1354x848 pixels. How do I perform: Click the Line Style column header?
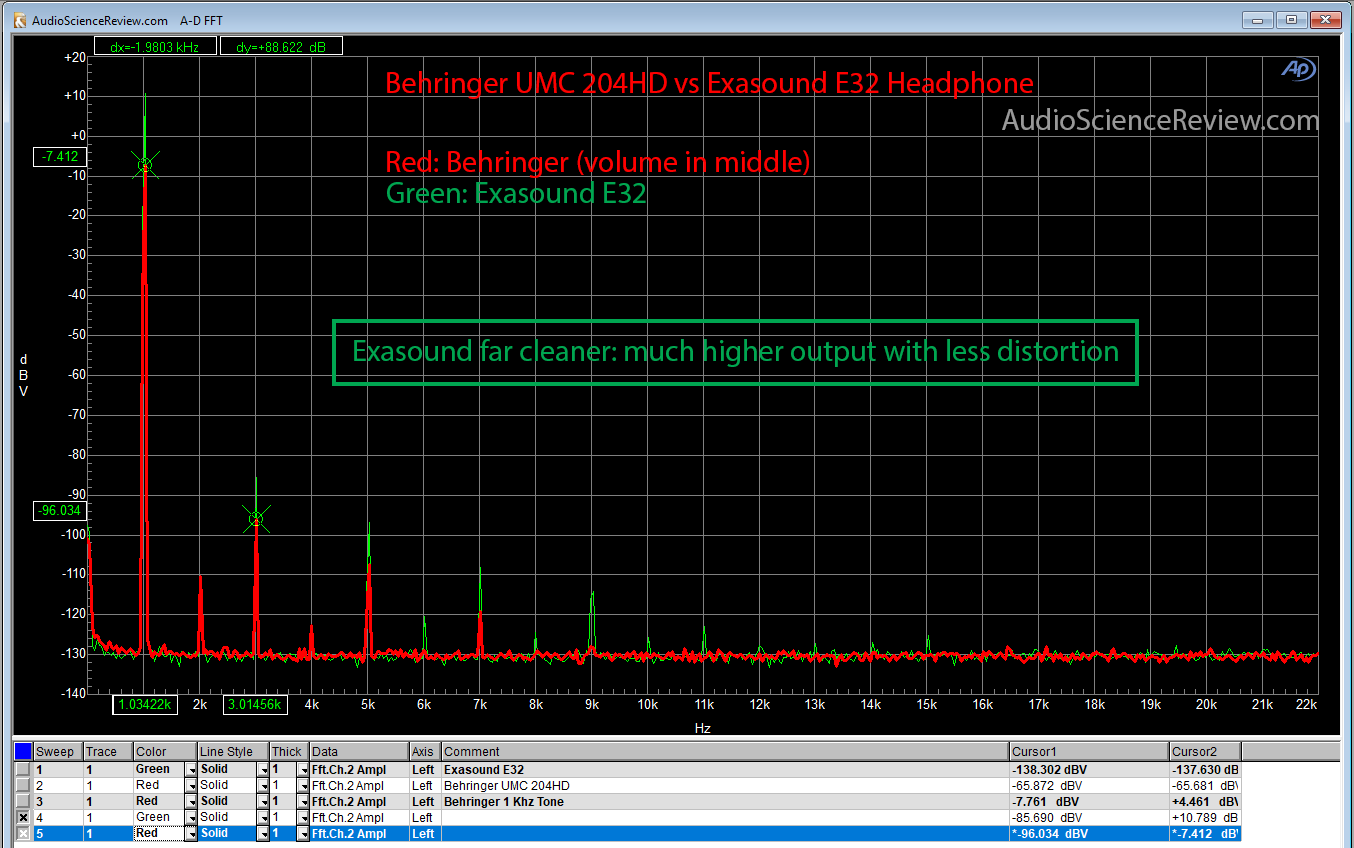pyautogui.click(x=233, y=751)
